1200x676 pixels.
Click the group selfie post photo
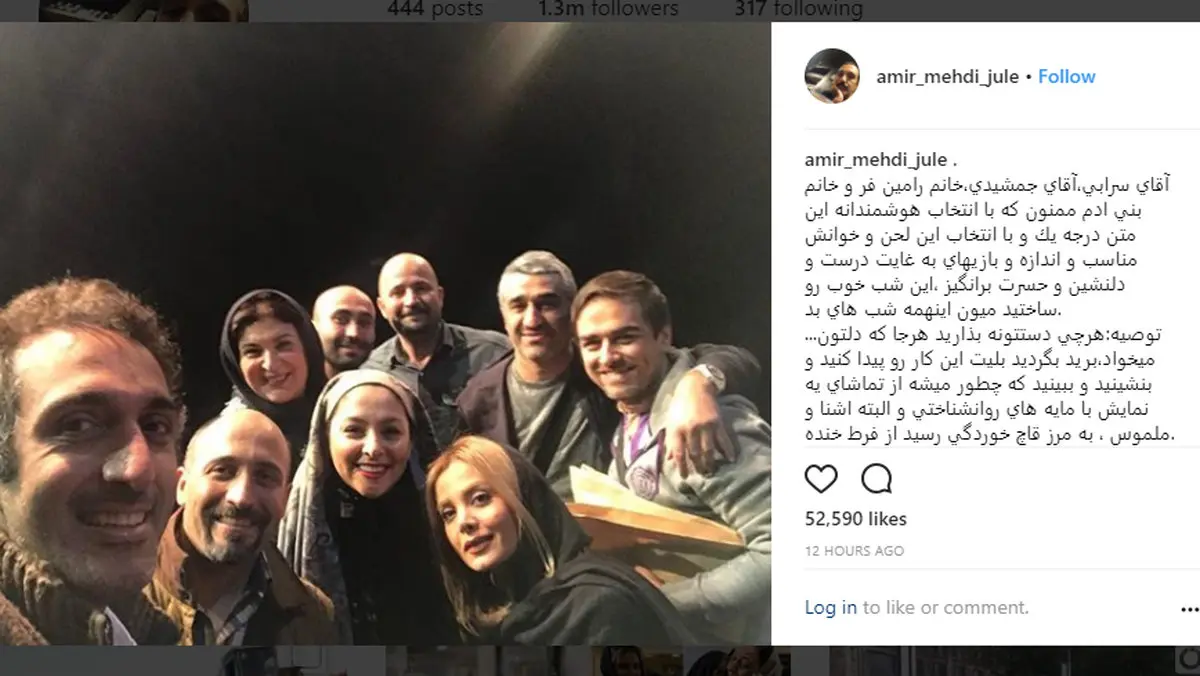pyautogui.click(x=386, y=334)
